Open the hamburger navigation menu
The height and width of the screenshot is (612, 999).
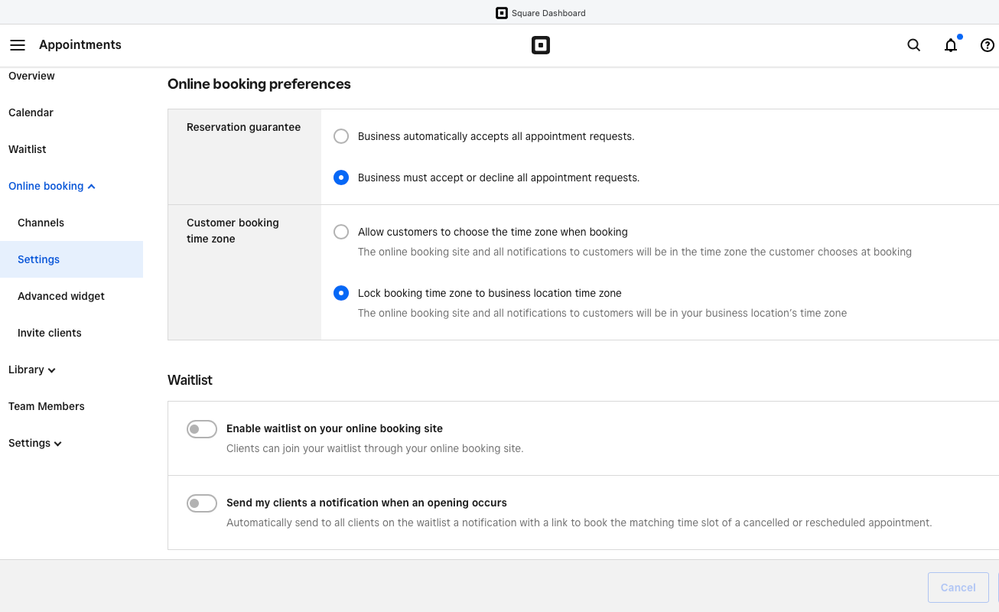17,45
